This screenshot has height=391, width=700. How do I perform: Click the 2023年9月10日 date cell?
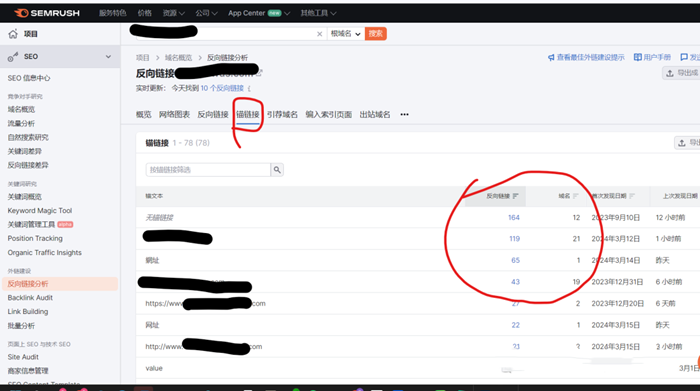tap(616, 217)
